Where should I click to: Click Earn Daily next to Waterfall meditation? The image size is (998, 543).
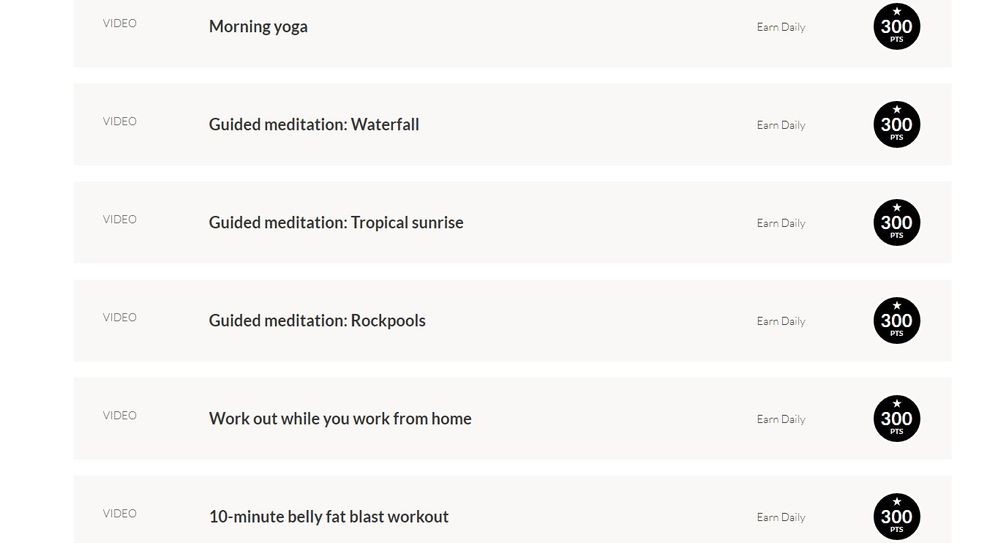point(781,125)
